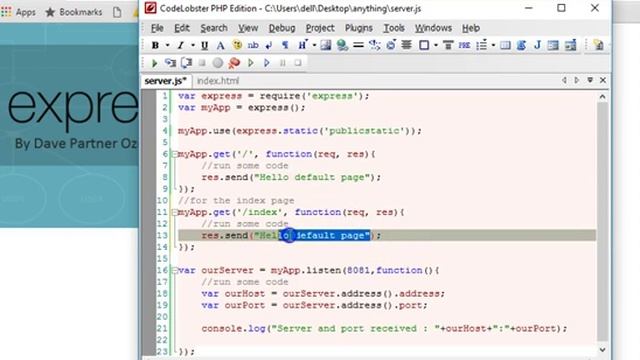Click the blue outlined play arrow icon
Image resolution: width=640 pixels, height=360 pixels.
[267, 63]
